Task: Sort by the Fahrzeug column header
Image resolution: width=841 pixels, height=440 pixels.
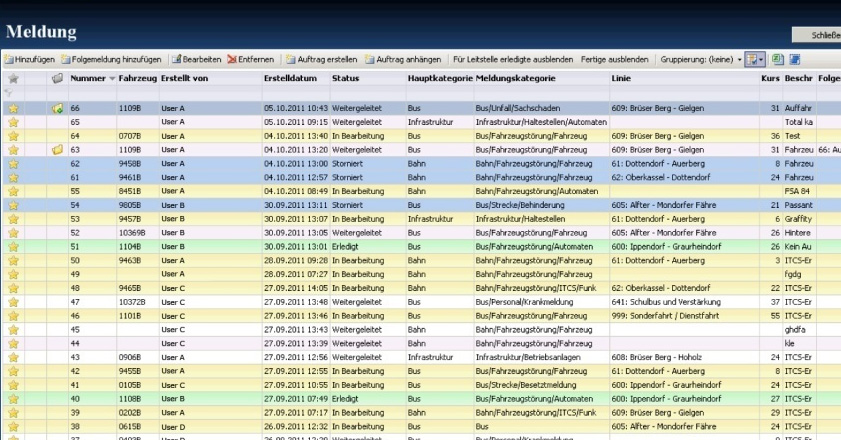Action: click(x=137, y=78)
